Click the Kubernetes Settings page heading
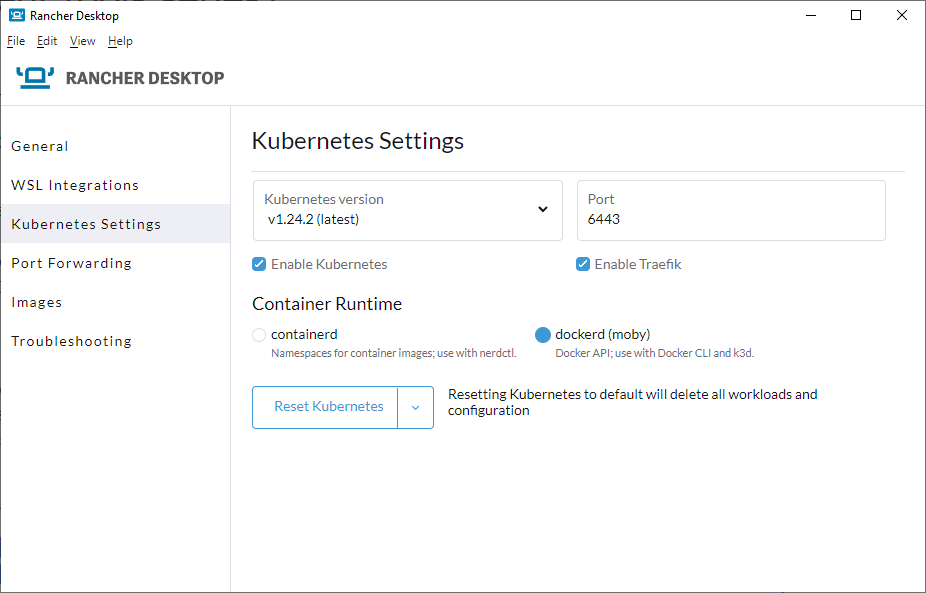926x593 pixels. pyautogui.click(x=358, y=141)
